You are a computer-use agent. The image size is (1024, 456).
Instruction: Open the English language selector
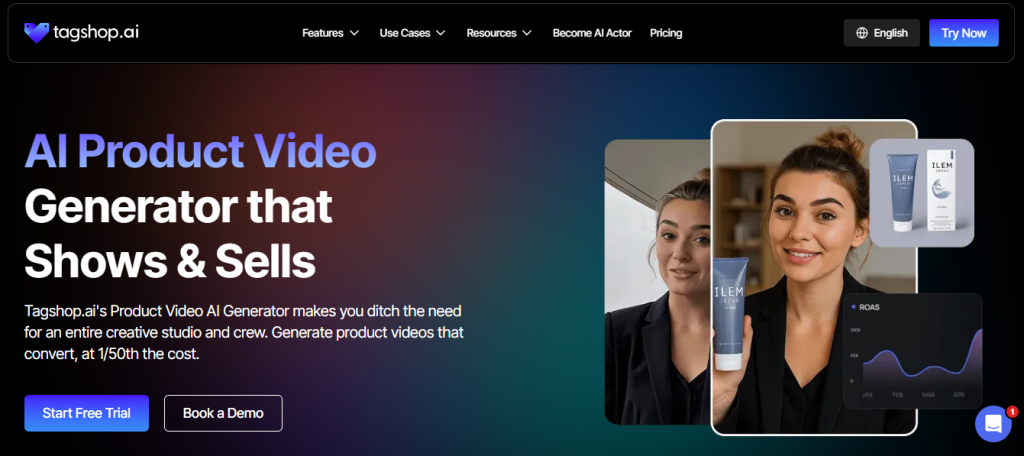click(x=882, y=33)
